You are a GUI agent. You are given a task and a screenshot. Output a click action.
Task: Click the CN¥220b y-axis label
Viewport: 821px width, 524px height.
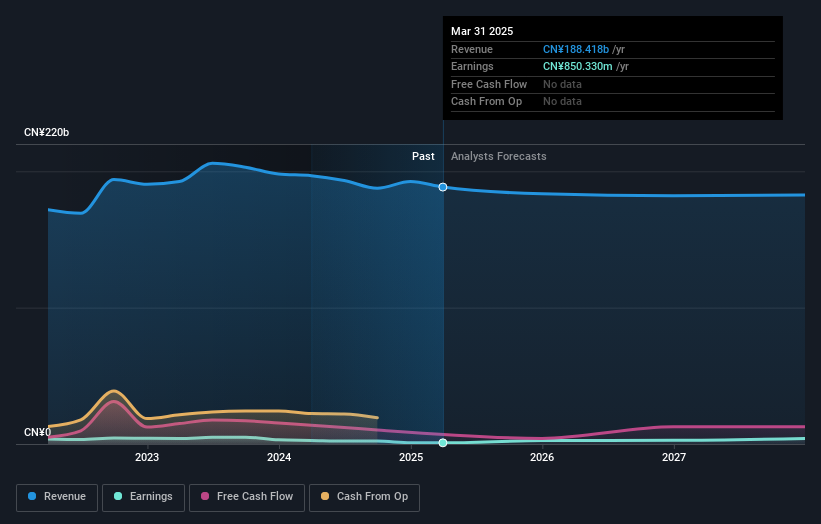47,132
